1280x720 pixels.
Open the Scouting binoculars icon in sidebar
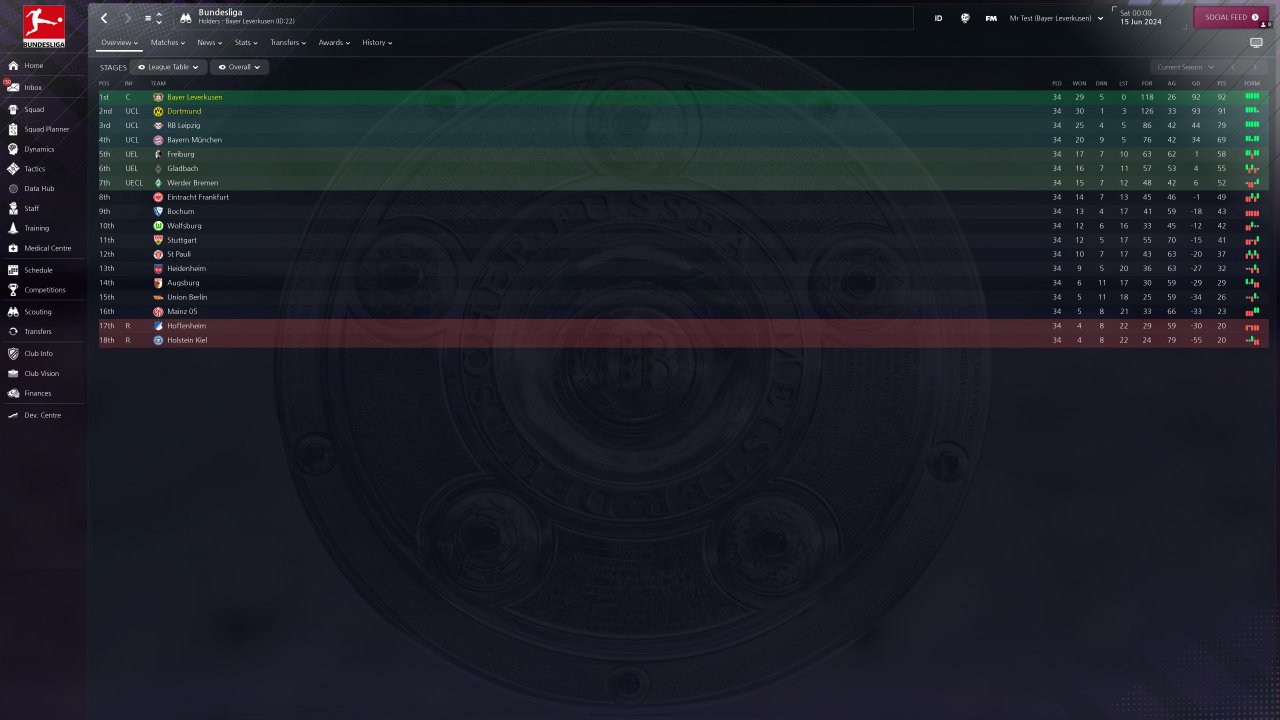coord(13,312)
